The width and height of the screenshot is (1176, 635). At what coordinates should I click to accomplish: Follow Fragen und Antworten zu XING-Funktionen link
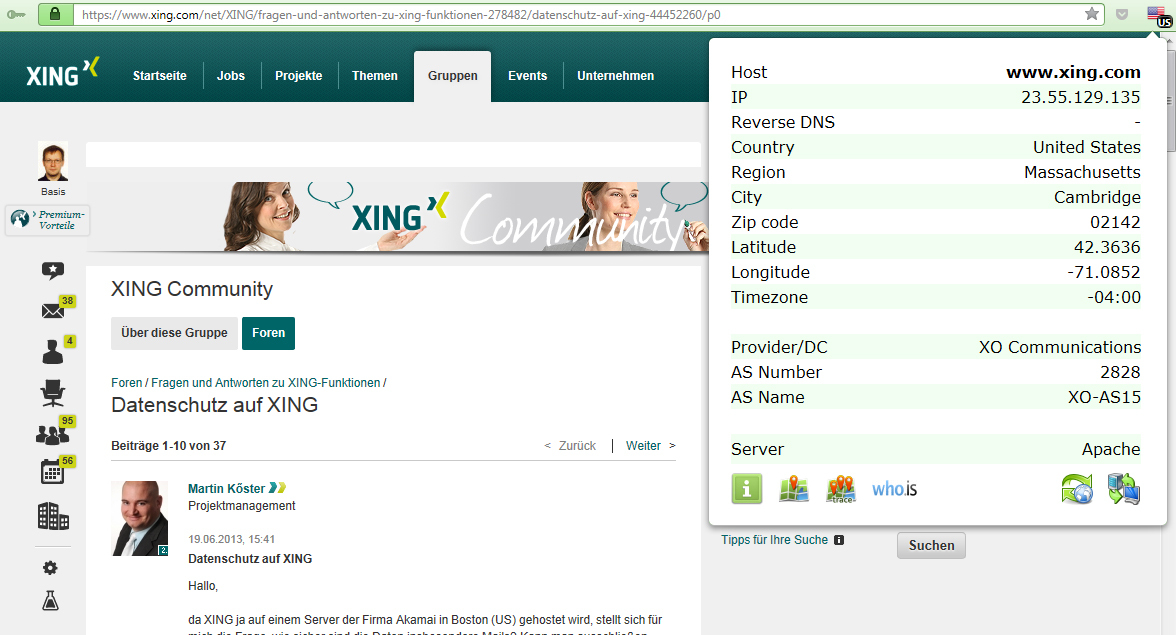pyautogui.click(x=266, y=382)
